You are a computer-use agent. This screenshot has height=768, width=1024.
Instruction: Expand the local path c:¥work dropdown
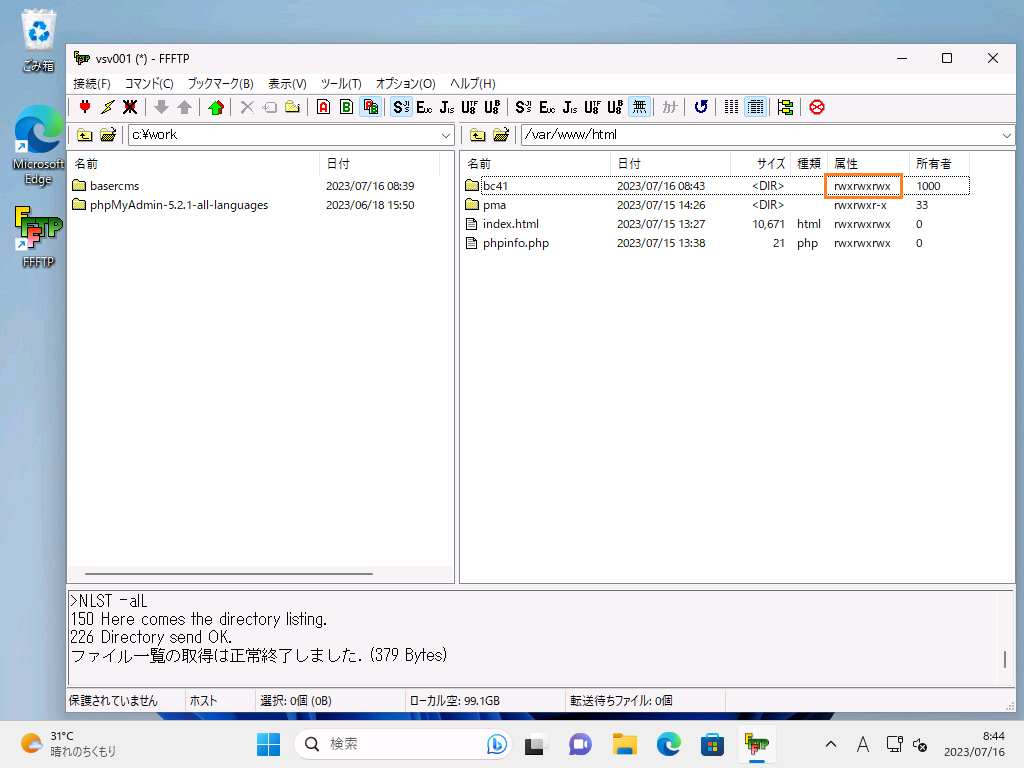[x=446, y=135]
